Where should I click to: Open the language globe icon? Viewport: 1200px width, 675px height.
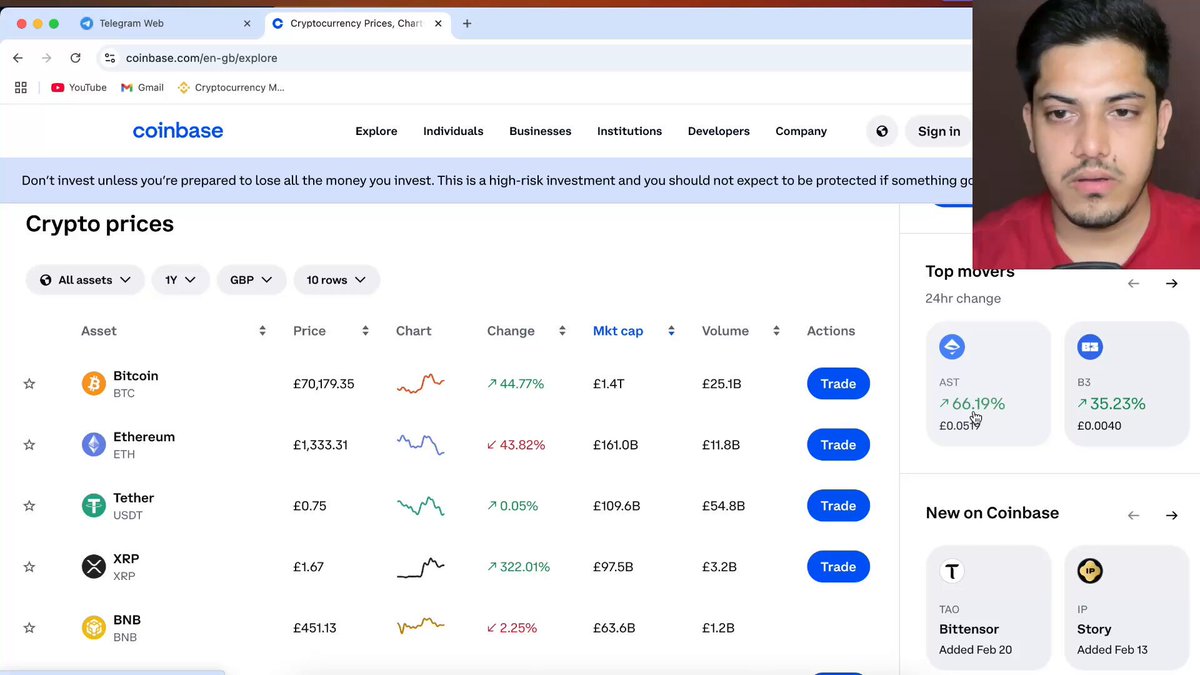882,131
